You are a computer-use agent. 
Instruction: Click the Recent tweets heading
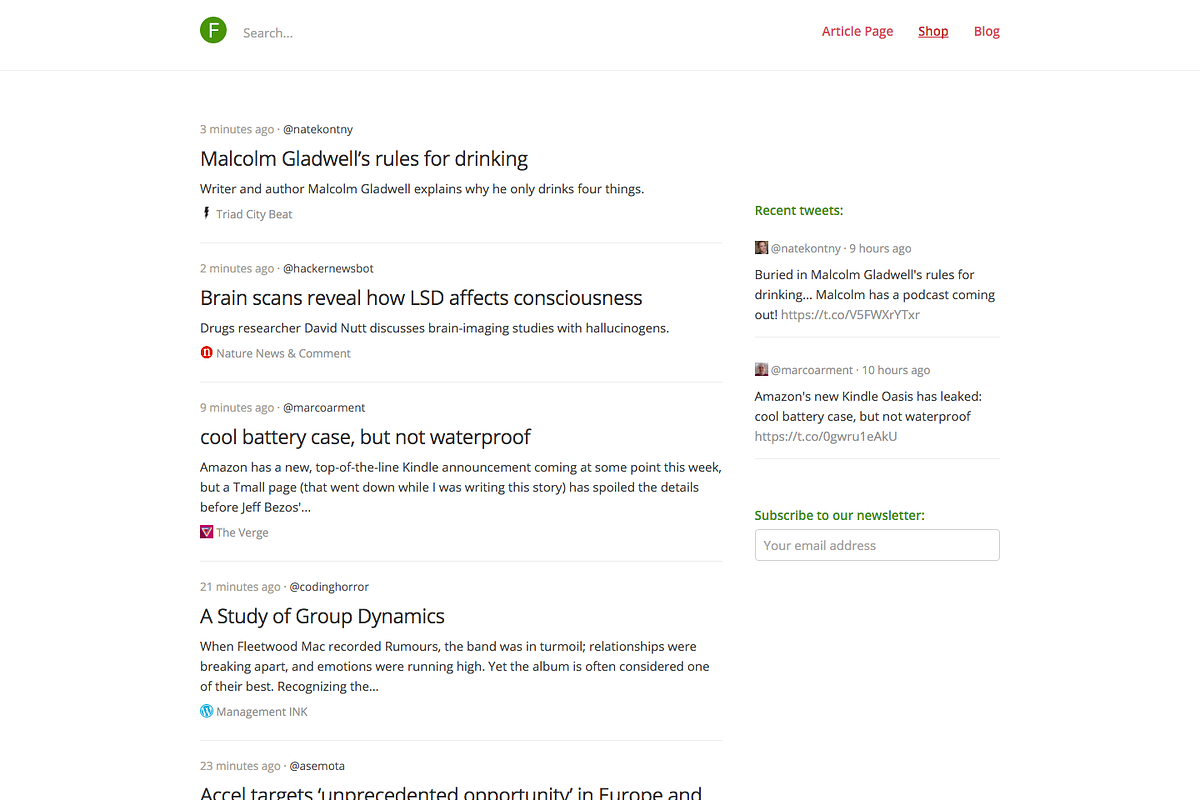pyautogui.click(x=799, y=210)
